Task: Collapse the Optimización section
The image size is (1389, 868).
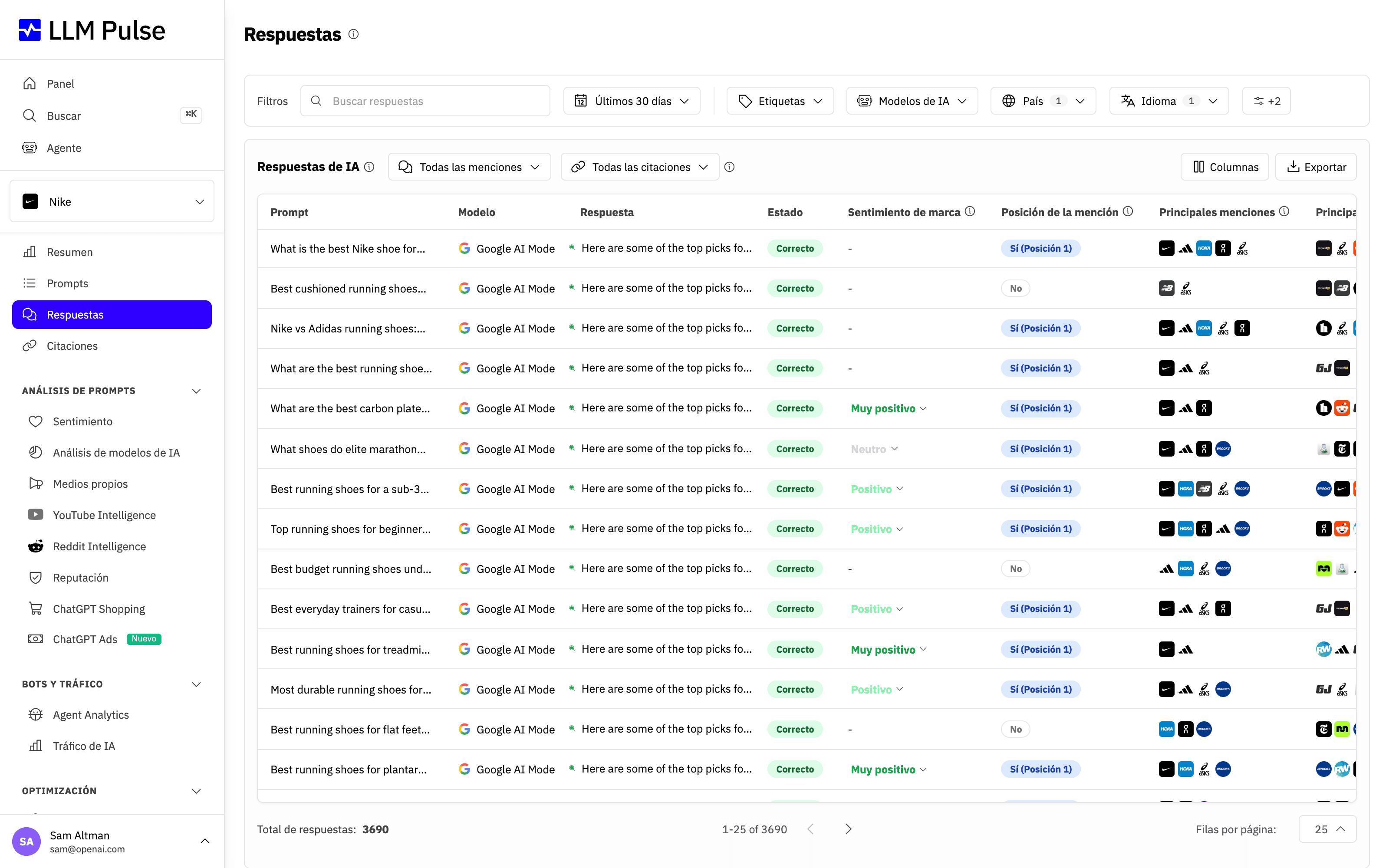Action: [x=196, y=791]
